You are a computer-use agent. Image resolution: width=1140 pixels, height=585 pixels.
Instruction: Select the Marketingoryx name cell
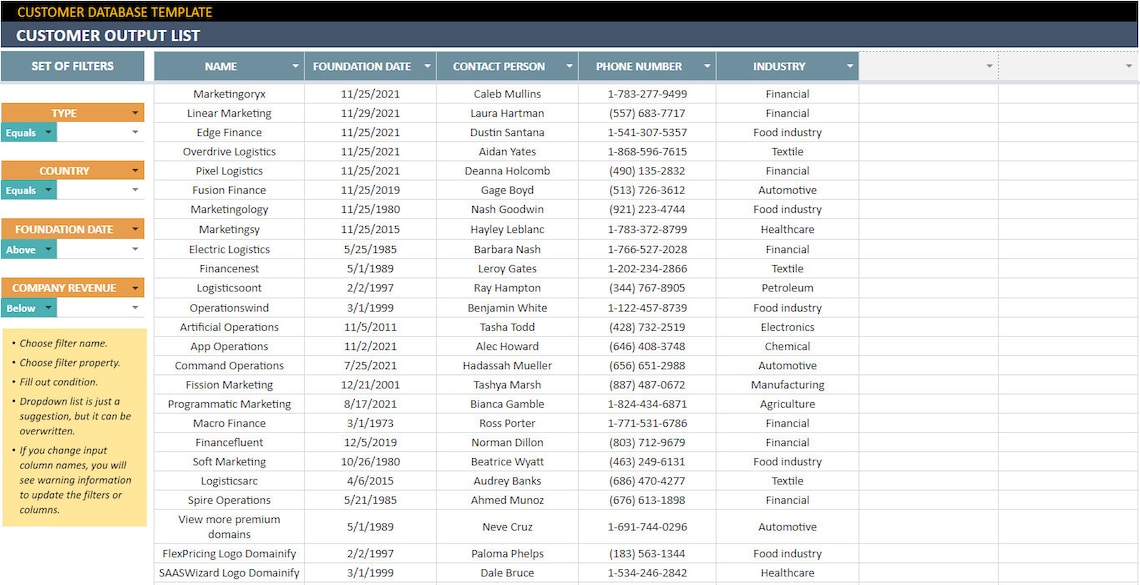click(x=229, y=94)
